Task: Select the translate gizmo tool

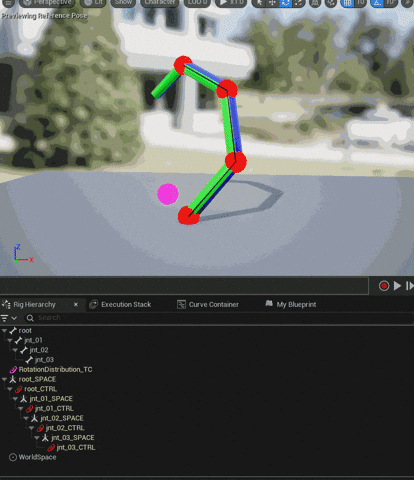Action: (272, 3)
